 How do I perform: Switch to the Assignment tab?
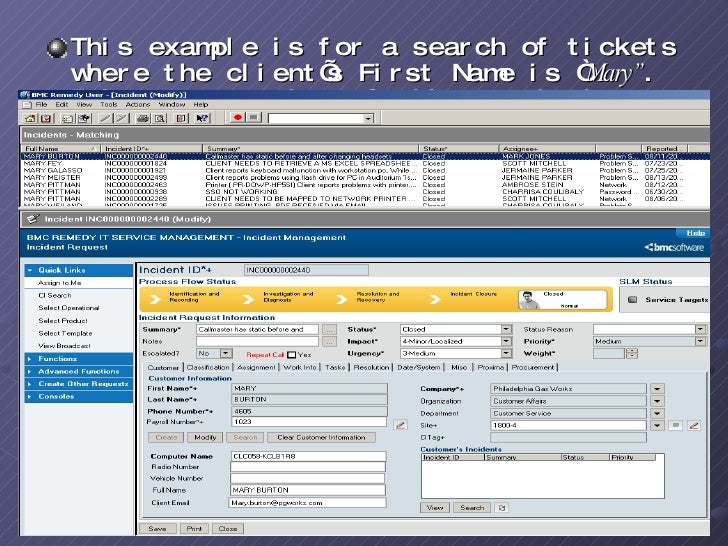pos(256,367)
